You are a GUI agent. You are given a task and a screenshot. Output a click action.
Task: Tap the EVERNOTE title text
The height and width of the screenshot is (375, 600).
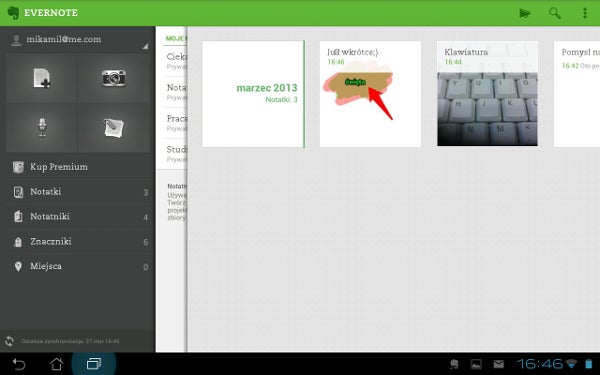(51, 13)
